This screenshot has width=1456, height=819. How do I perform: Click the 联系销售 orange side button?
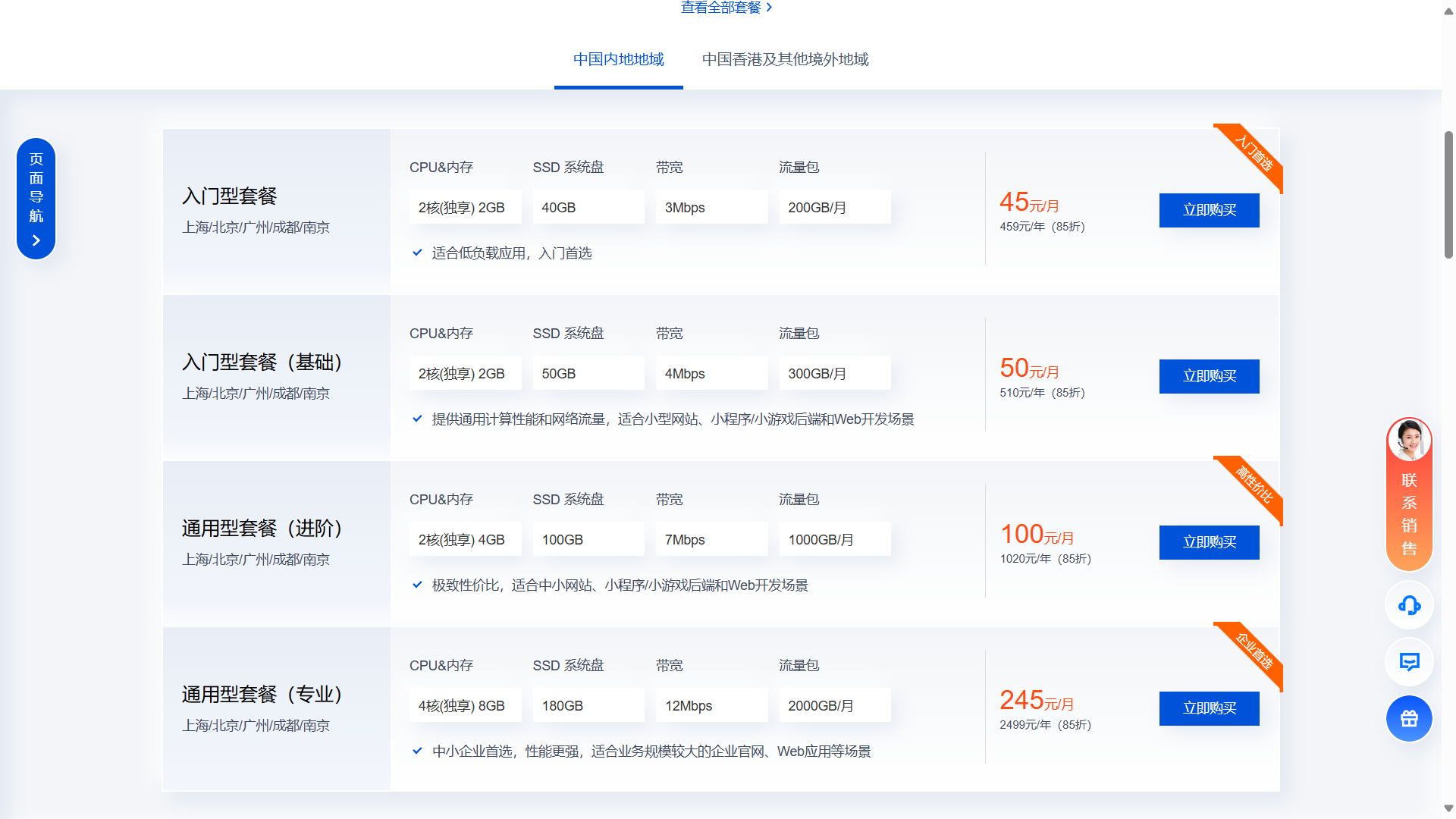[x=1409, y=514]
